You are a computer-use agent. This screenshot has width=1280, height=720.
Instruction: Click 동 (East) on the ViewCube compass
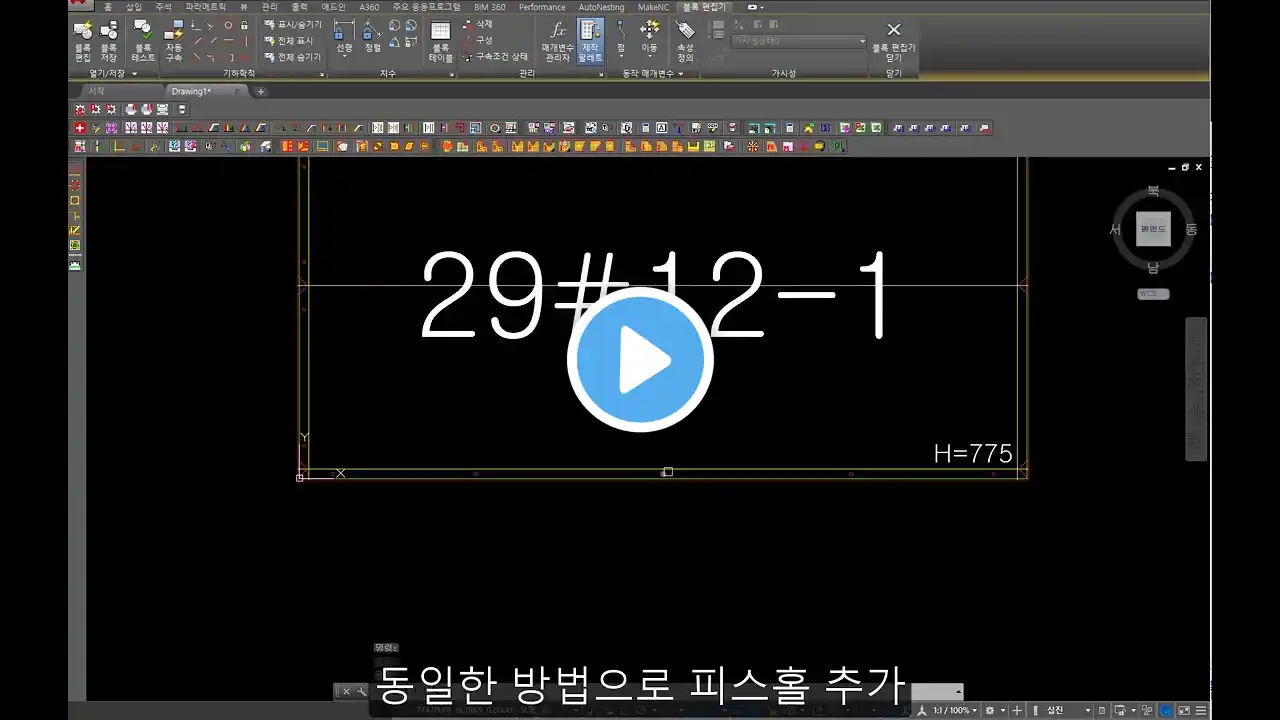[x=1191, y=229]
